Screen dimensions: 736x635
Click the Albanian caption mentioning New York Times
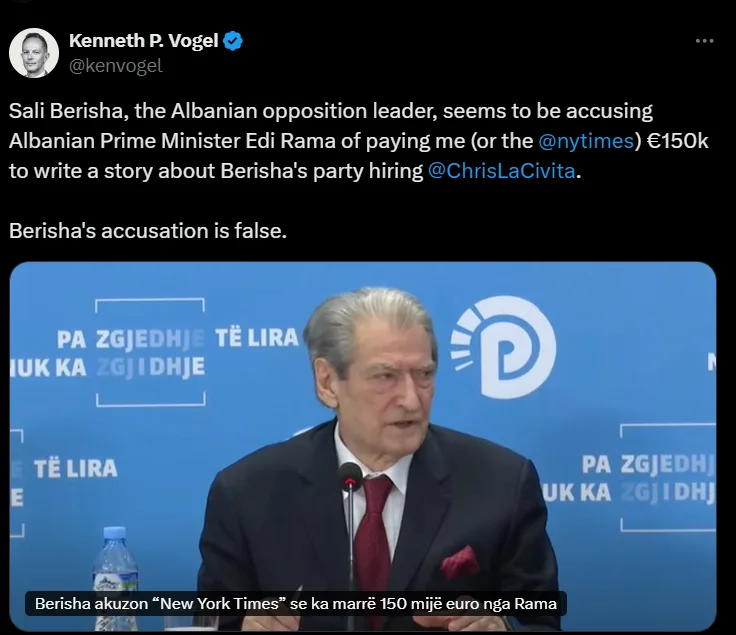click(x=296, y=604)
